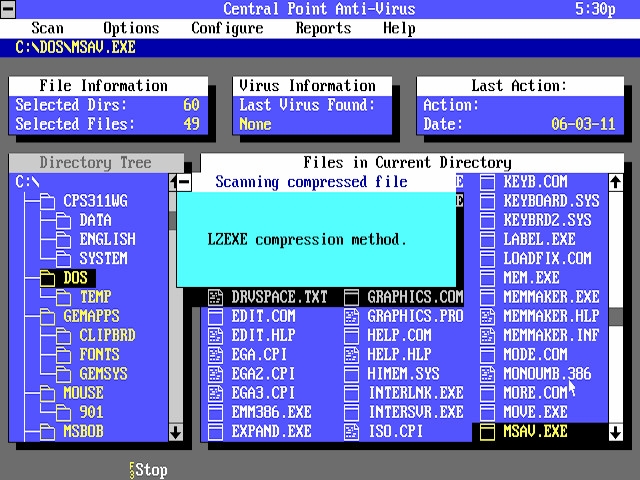Select file MOVE.EXE
Viewport: 640px width, 480px height.
point(535,412)
